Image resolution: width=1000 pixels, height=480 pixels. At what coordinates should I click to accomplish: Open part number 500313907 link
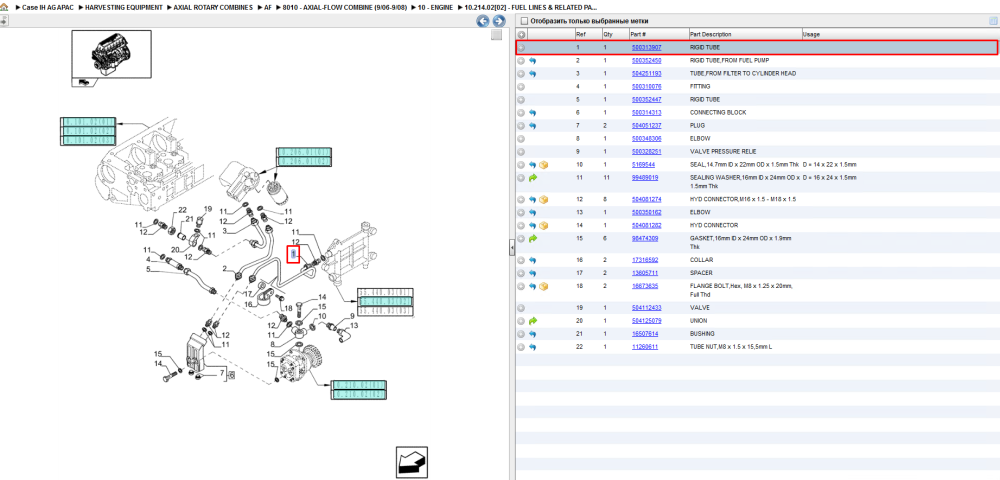[x=646, y=48]
